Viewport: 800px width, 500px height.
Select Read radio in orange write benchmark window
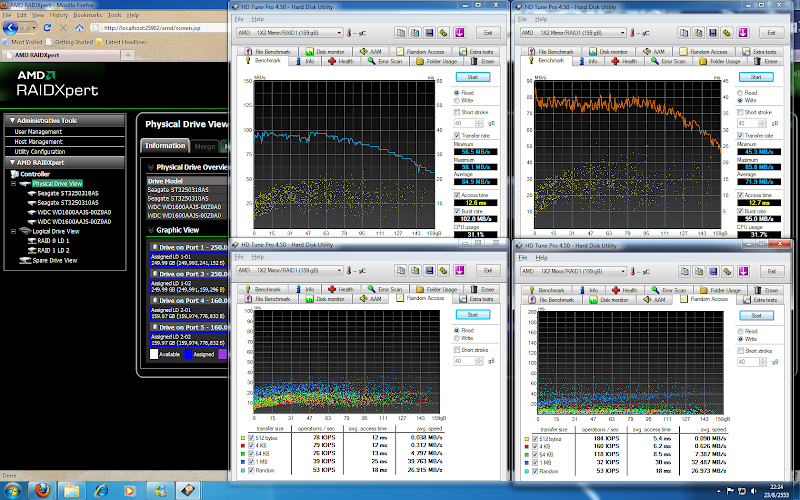[739, 91]
